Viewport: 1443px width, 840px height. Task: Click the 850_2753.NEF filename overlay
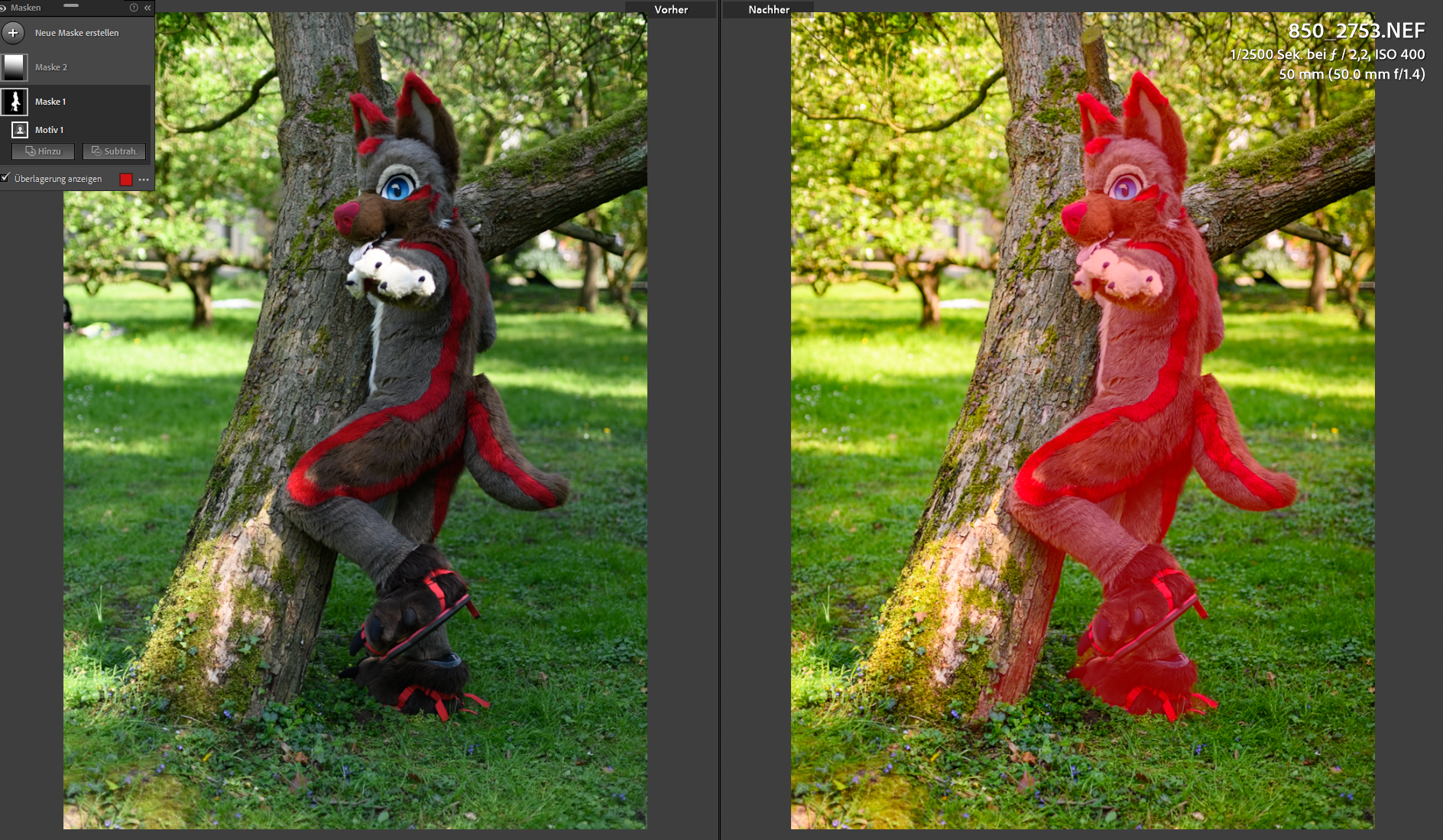click(1356, 31)
